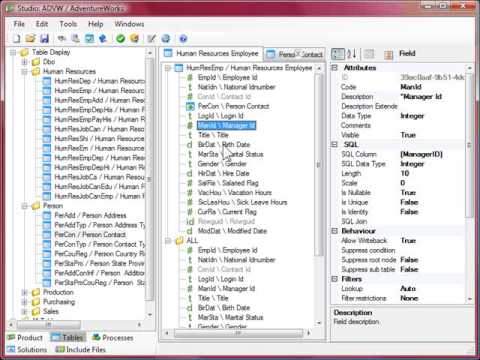Click the pencil edit icon in toolbar

coord(152,38)
